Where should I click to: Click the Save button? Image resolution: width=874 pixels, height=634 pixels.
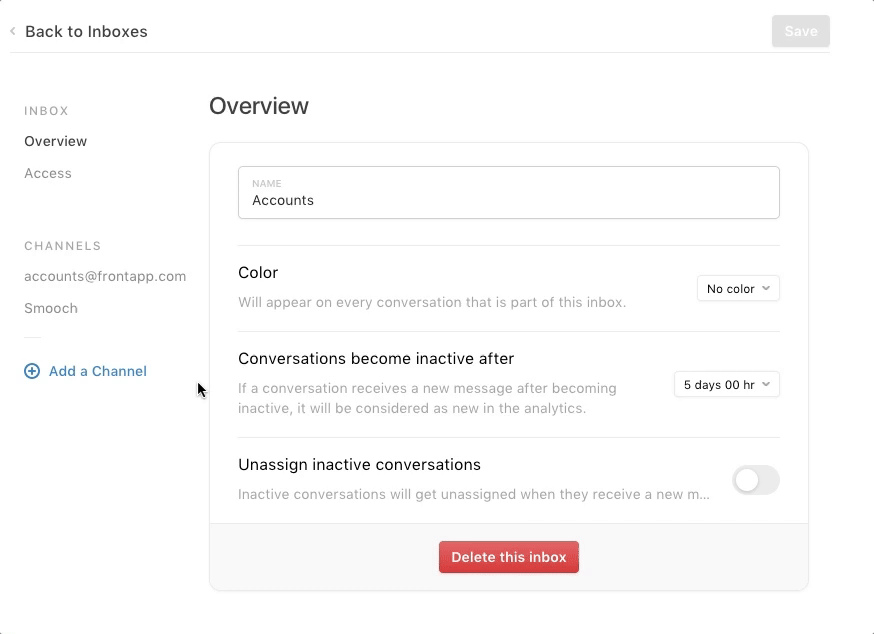[801, 31]
